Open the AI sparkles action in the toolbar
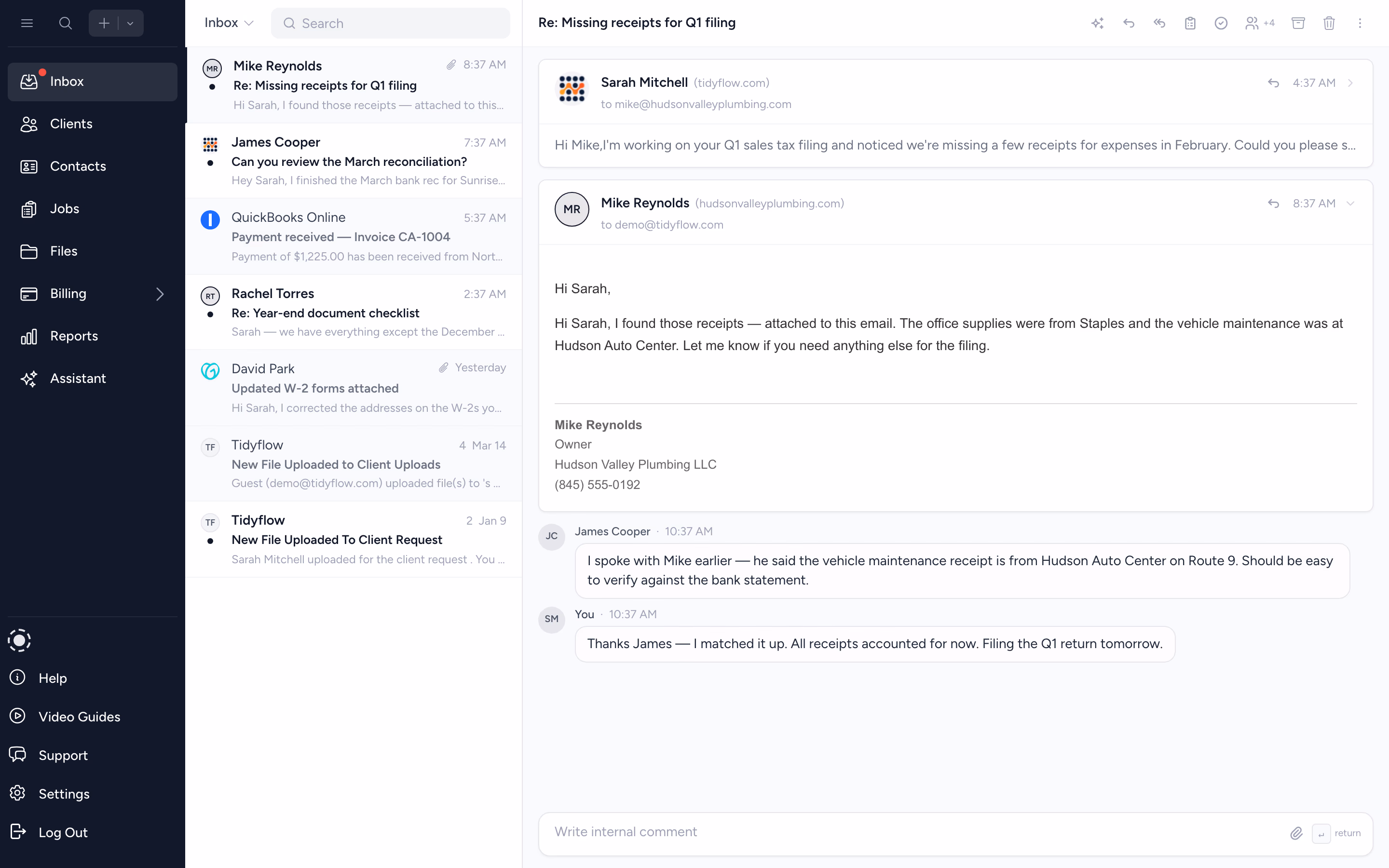 pos(1097,23)
